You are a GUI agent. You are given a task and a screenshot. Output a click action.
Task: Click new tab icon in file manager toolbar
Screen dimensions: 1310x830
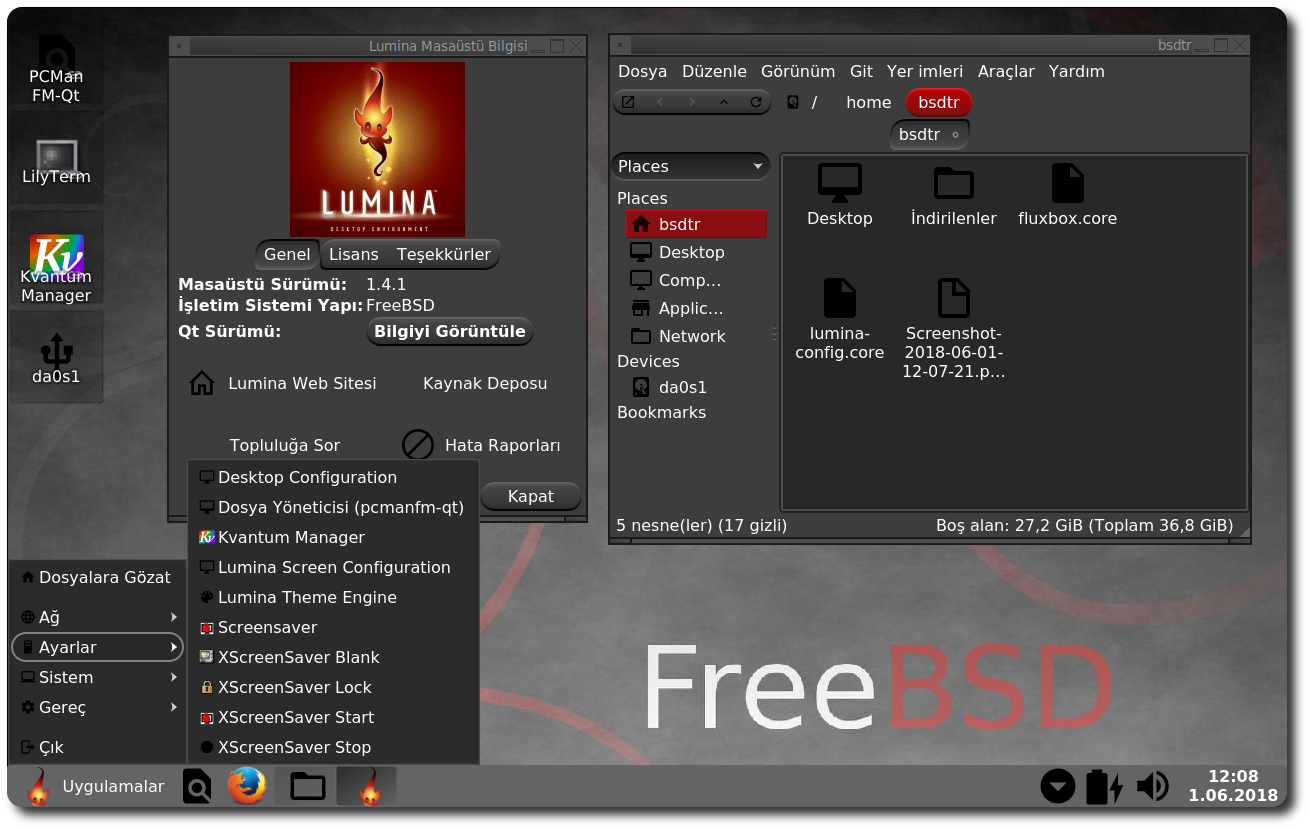pyautogui.click(x=628, y=102)
